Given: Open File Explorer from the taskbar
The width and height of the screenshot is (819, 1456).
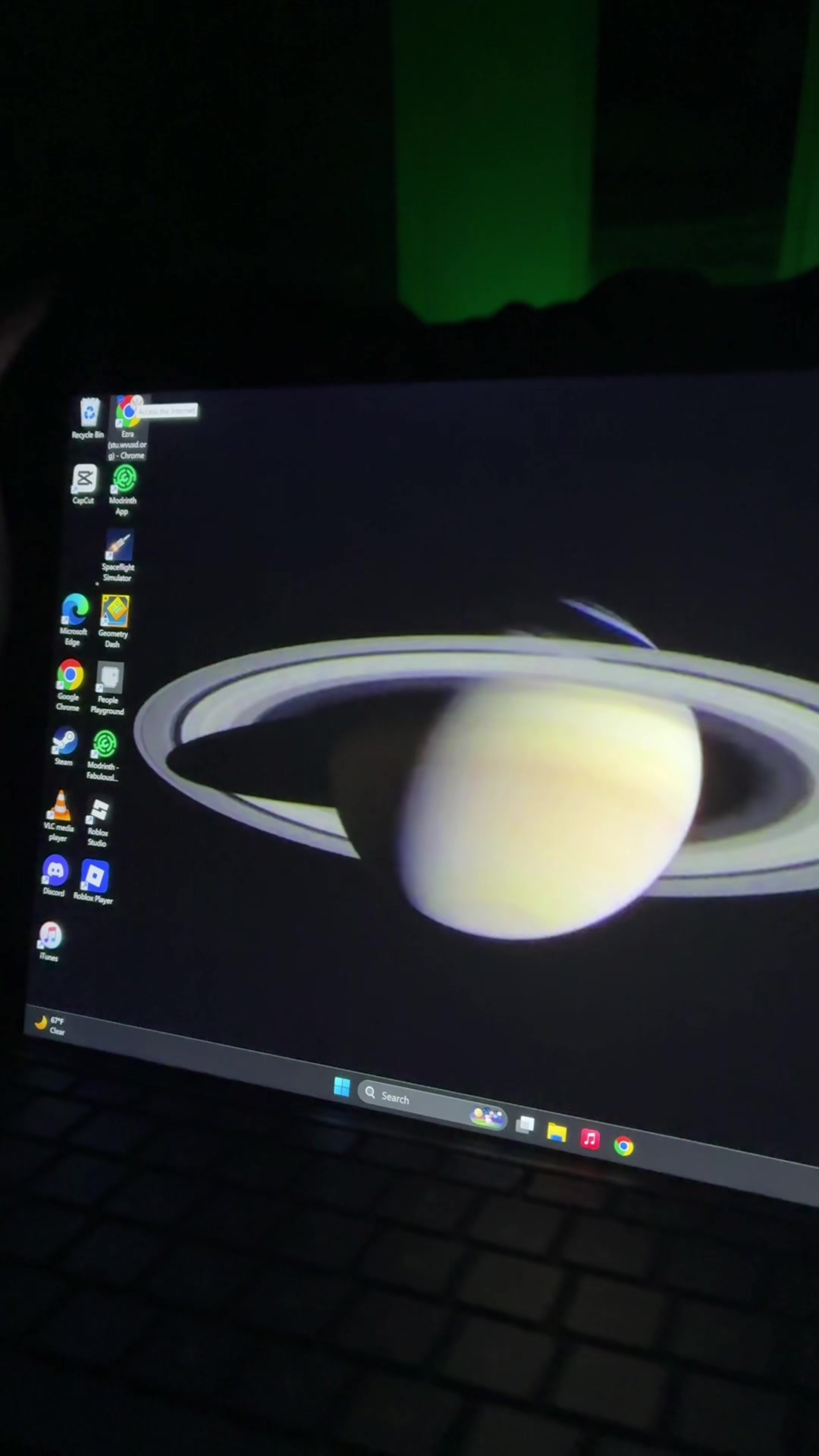Looking at the screenshot, I should pyautogui.click(x=557, y=1131).
